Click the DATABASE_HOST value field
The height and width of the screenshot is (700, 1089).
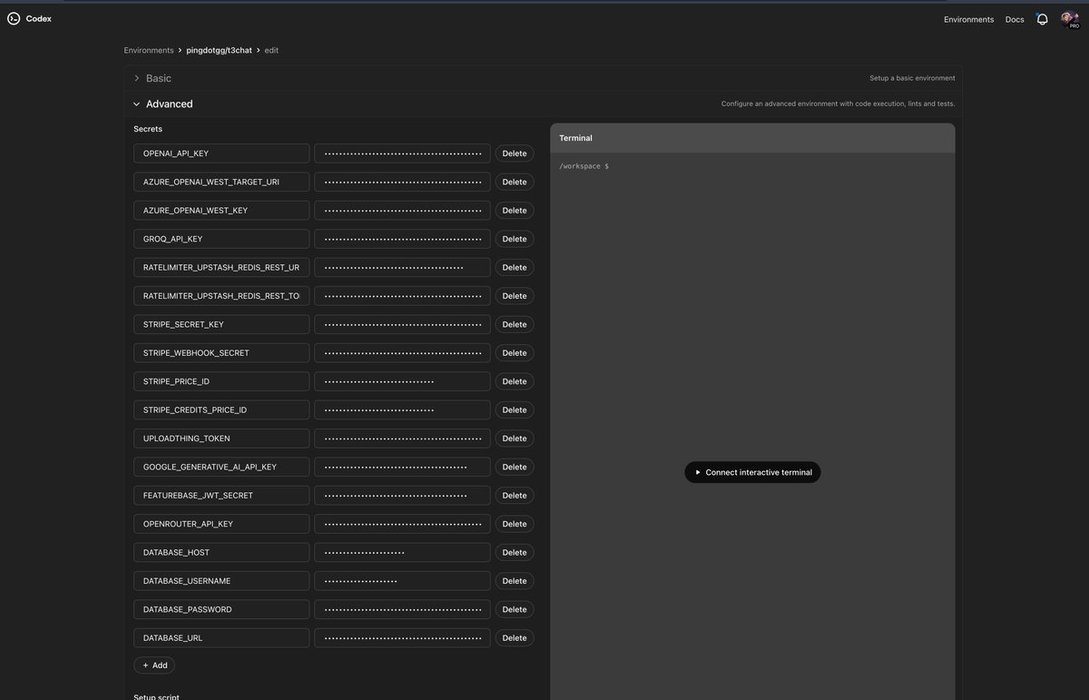pyautogui.click(x=402, y=553)
